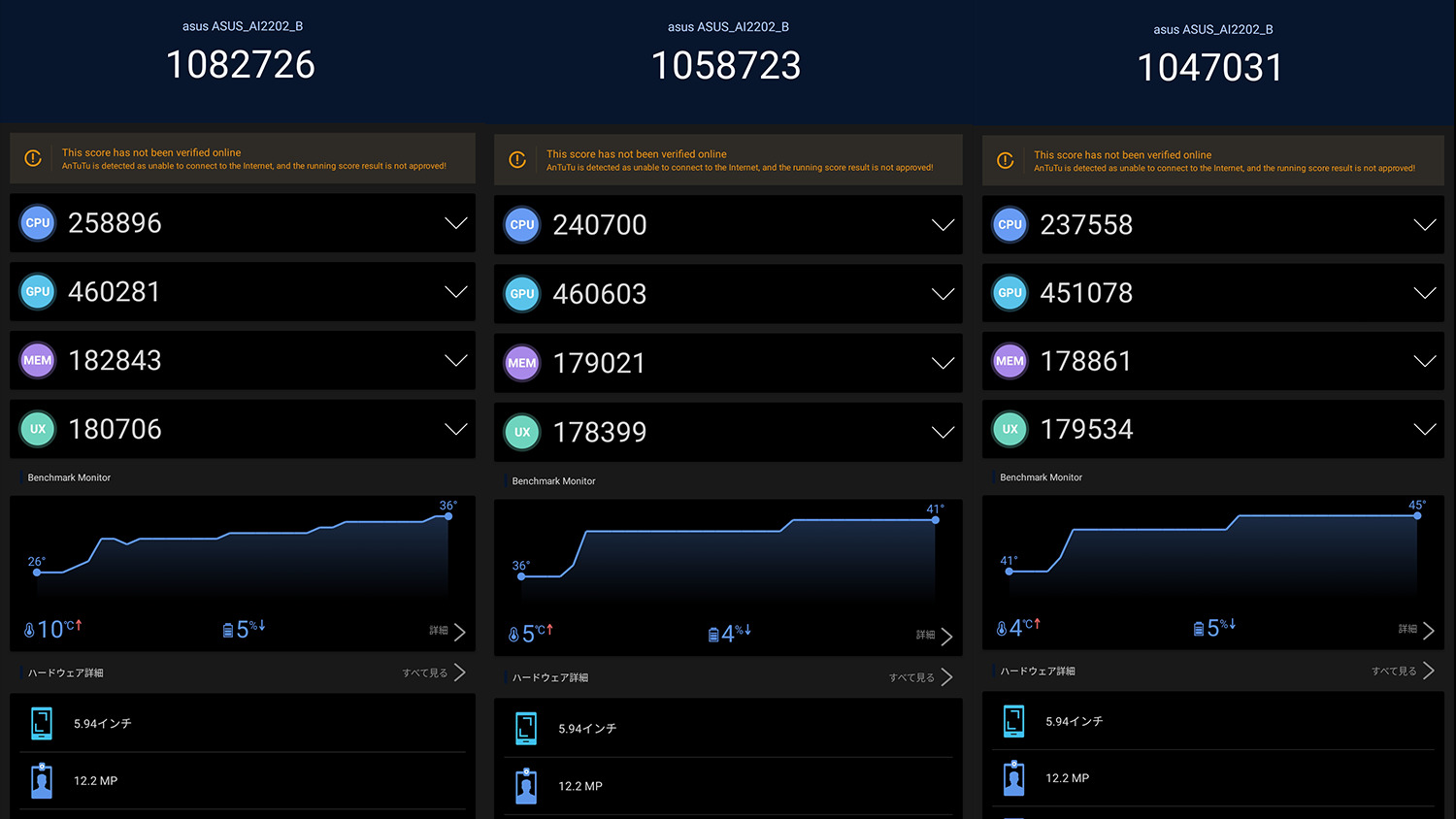The image size is (1456, 819).
Task: Click the warning icon above the 1058723 result
Action: tap(517, 160)
